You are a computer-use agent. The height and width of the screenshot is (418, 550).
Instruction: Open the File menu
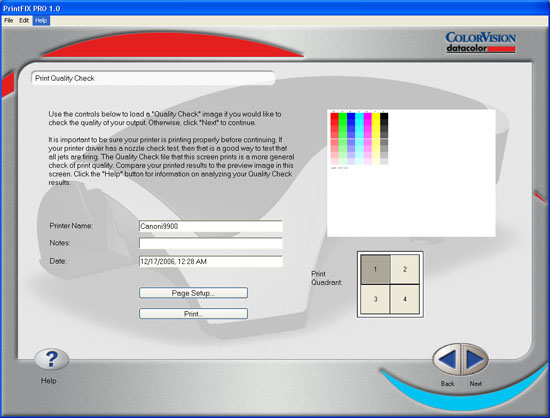[x=8, y=20]
